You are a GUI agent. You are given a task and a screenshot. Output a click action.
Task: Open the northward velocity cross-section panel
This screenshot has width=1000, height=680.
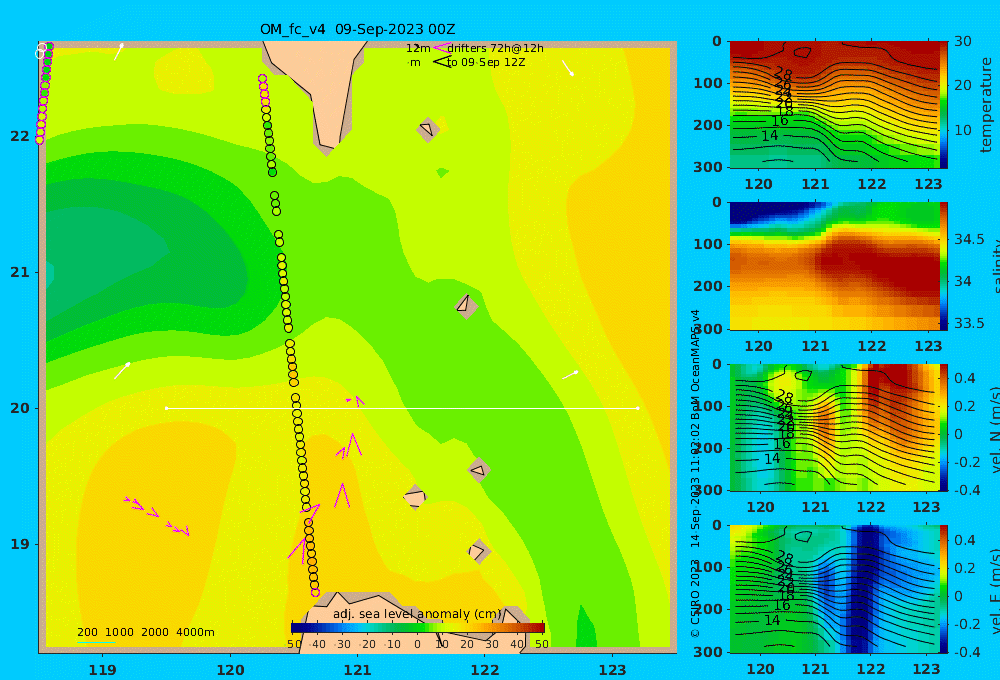834,427
